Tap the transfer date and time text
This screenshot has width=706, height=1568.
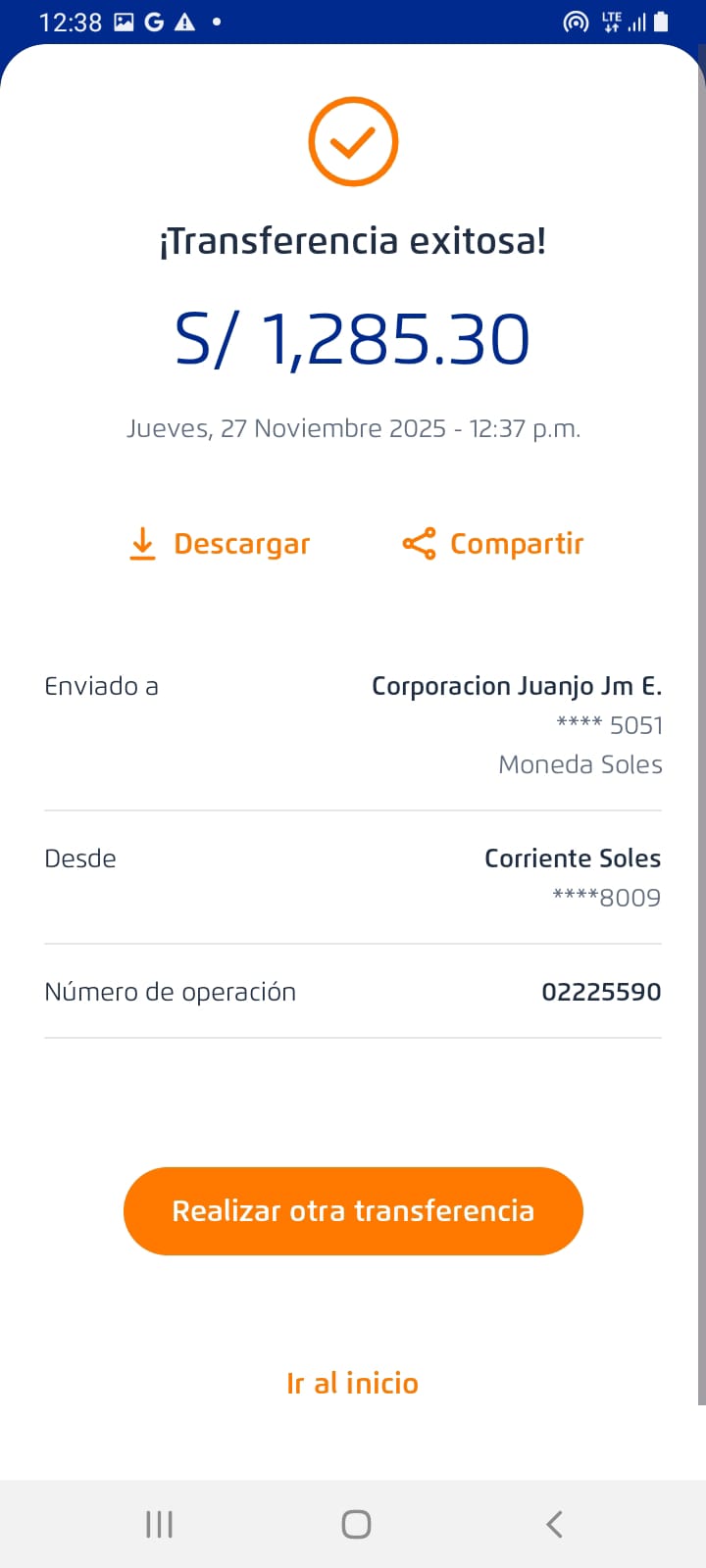tap(353, 428)
